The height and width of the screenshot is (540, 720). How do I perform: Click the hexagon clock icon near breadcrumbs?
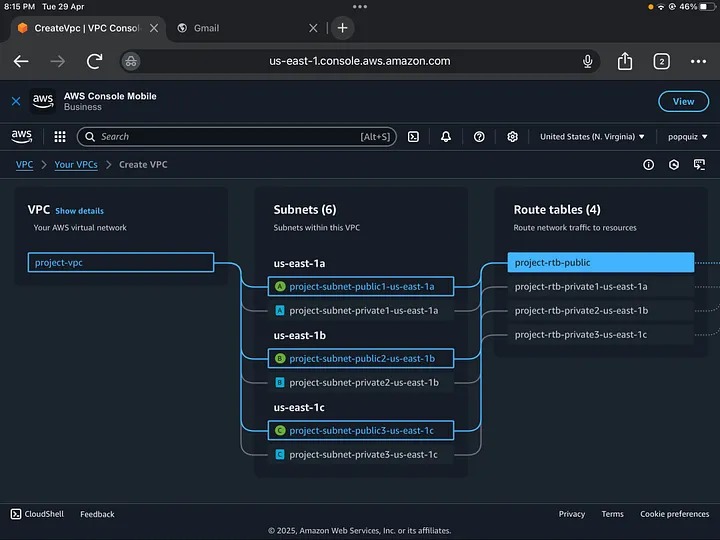674,164
